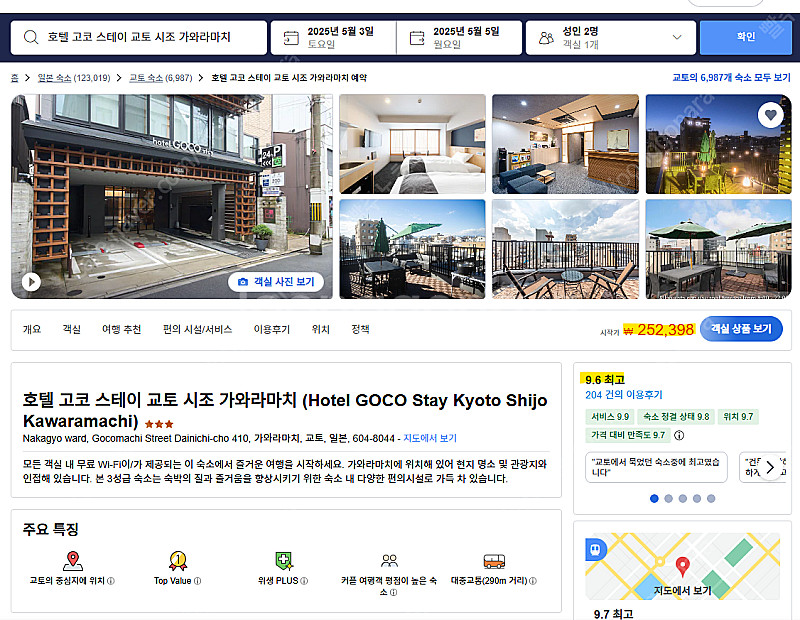Click the red location pin on map

click(x=683, y=566)
